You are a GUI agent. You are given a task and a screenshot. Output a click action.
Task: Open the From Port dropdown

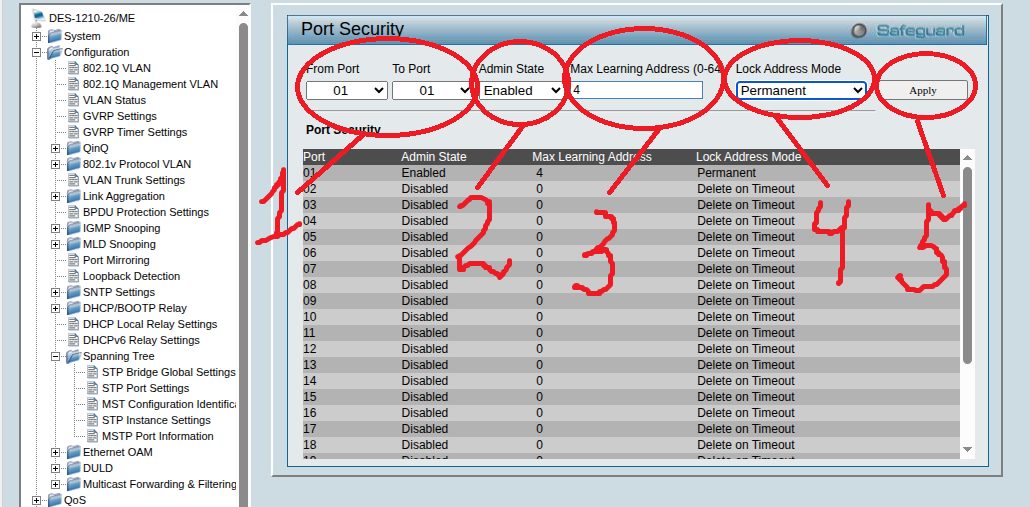(346, 90)
